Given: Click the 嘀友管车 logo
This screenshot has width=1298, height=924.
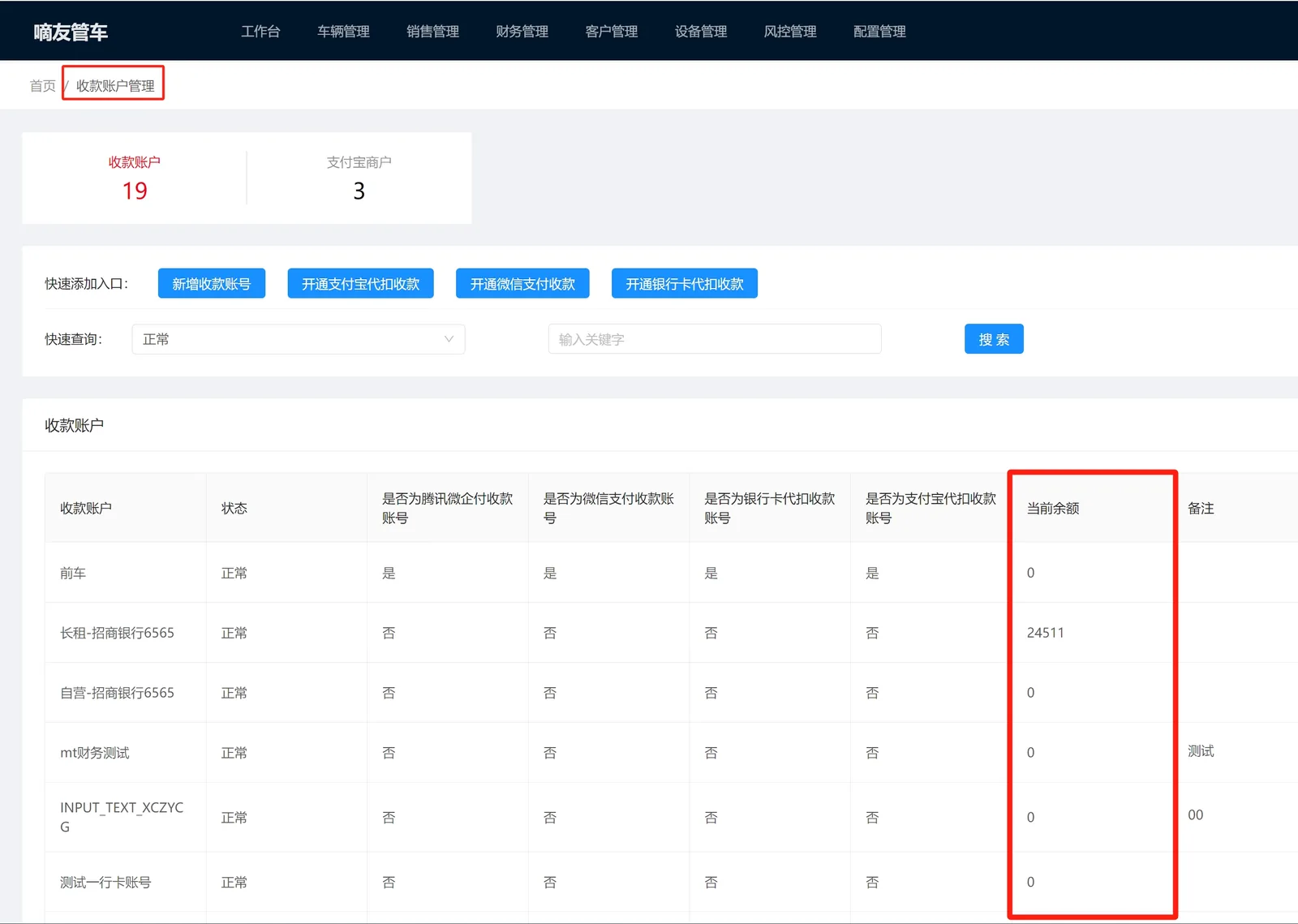Looking at the screenshot, I should click(x=71, y=32).
